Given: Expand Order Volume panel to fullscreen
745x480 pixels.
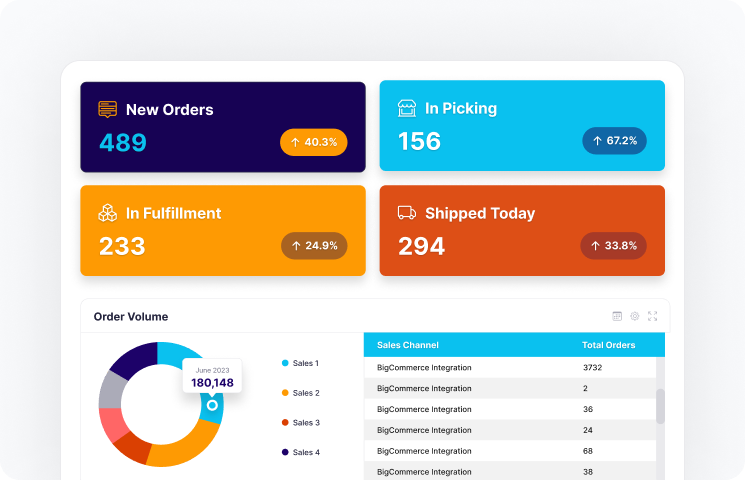Looking at the screenshot, I should tap(652, 316).
